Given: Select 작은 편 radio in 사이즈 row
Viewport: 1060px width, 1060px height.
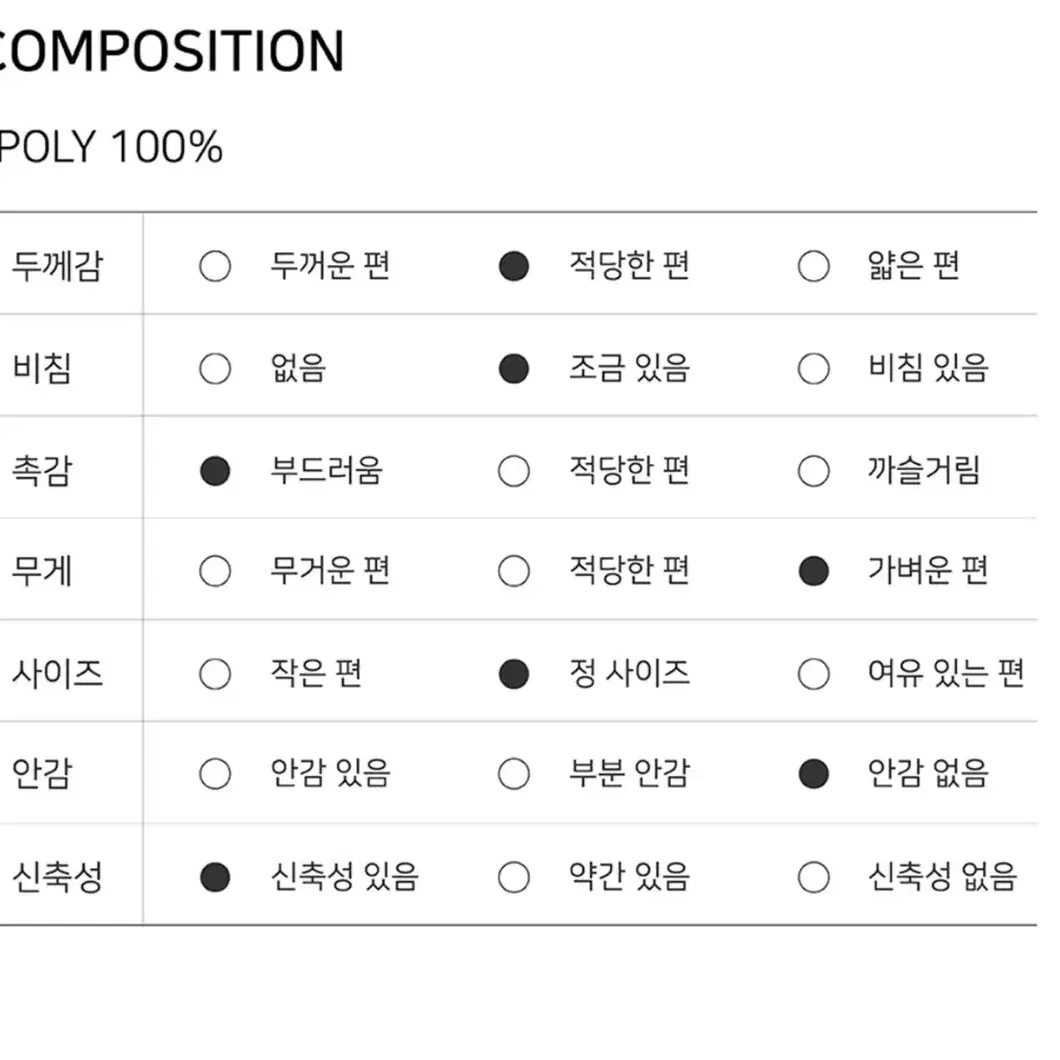Looking at the screenshot, I should [215, 674].
